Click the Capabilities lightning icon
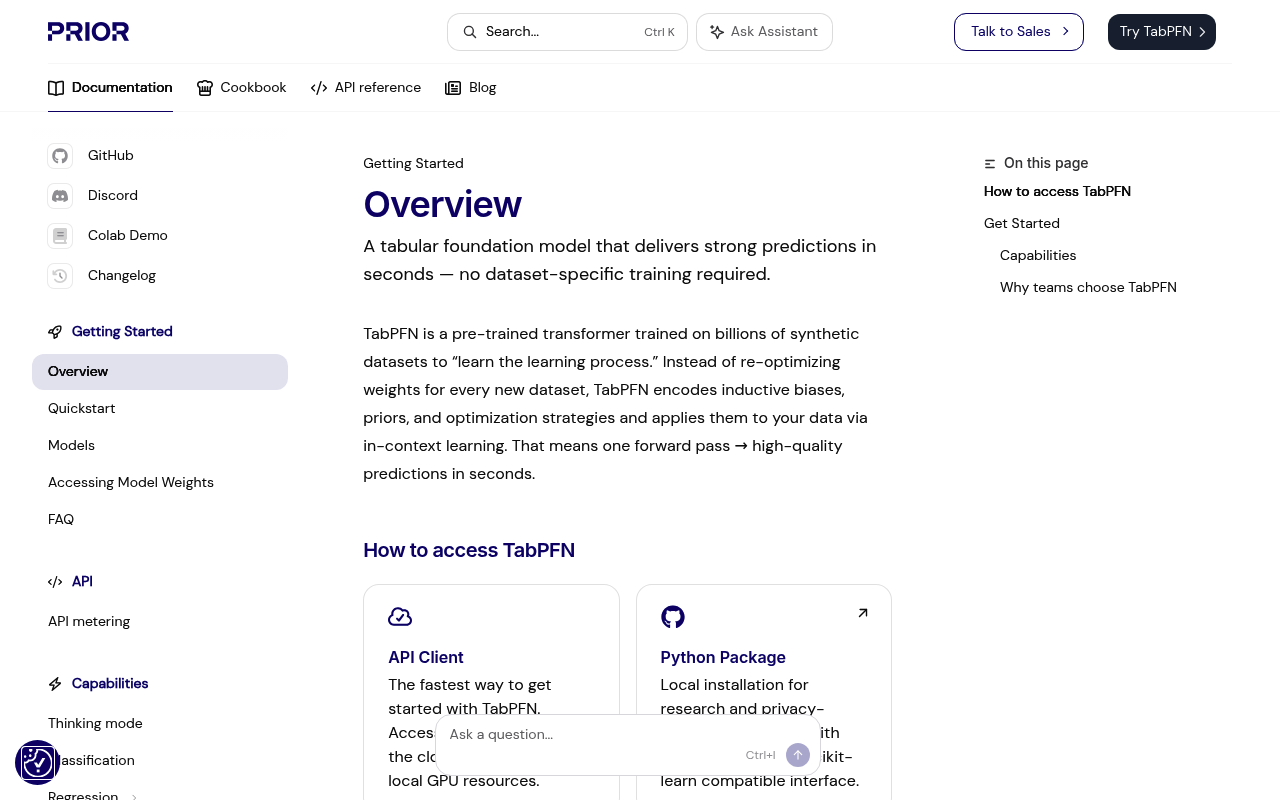 click(x=55, y=684)
